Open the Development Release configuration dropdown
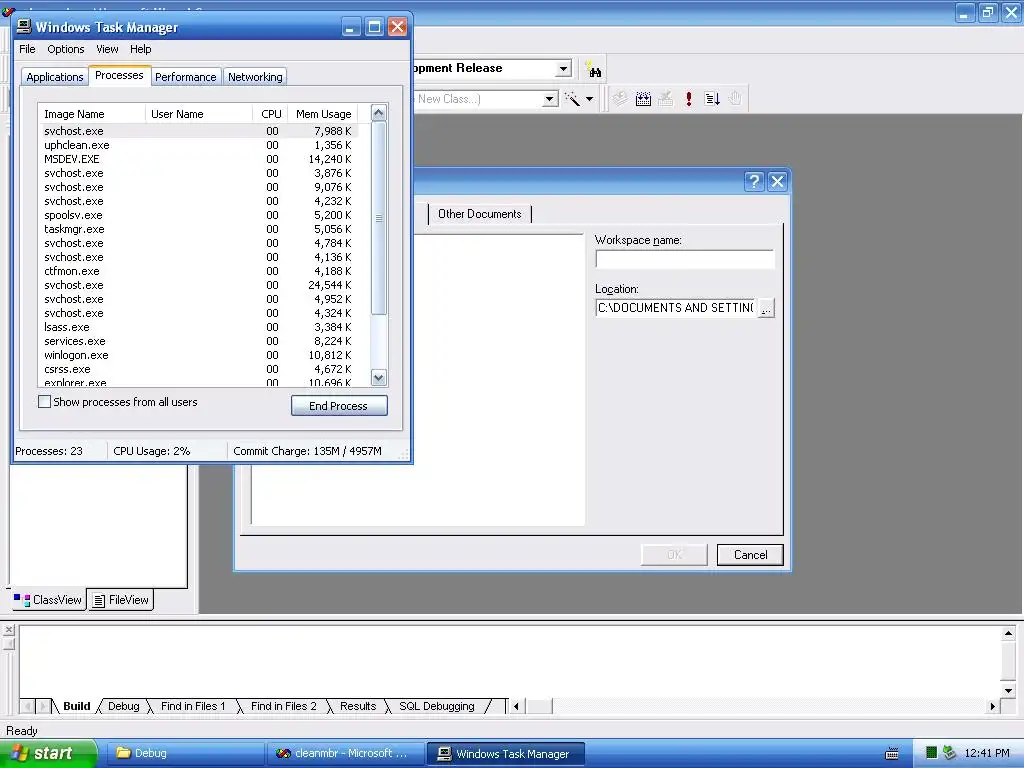1024x768 pixels. click(563, 69)
